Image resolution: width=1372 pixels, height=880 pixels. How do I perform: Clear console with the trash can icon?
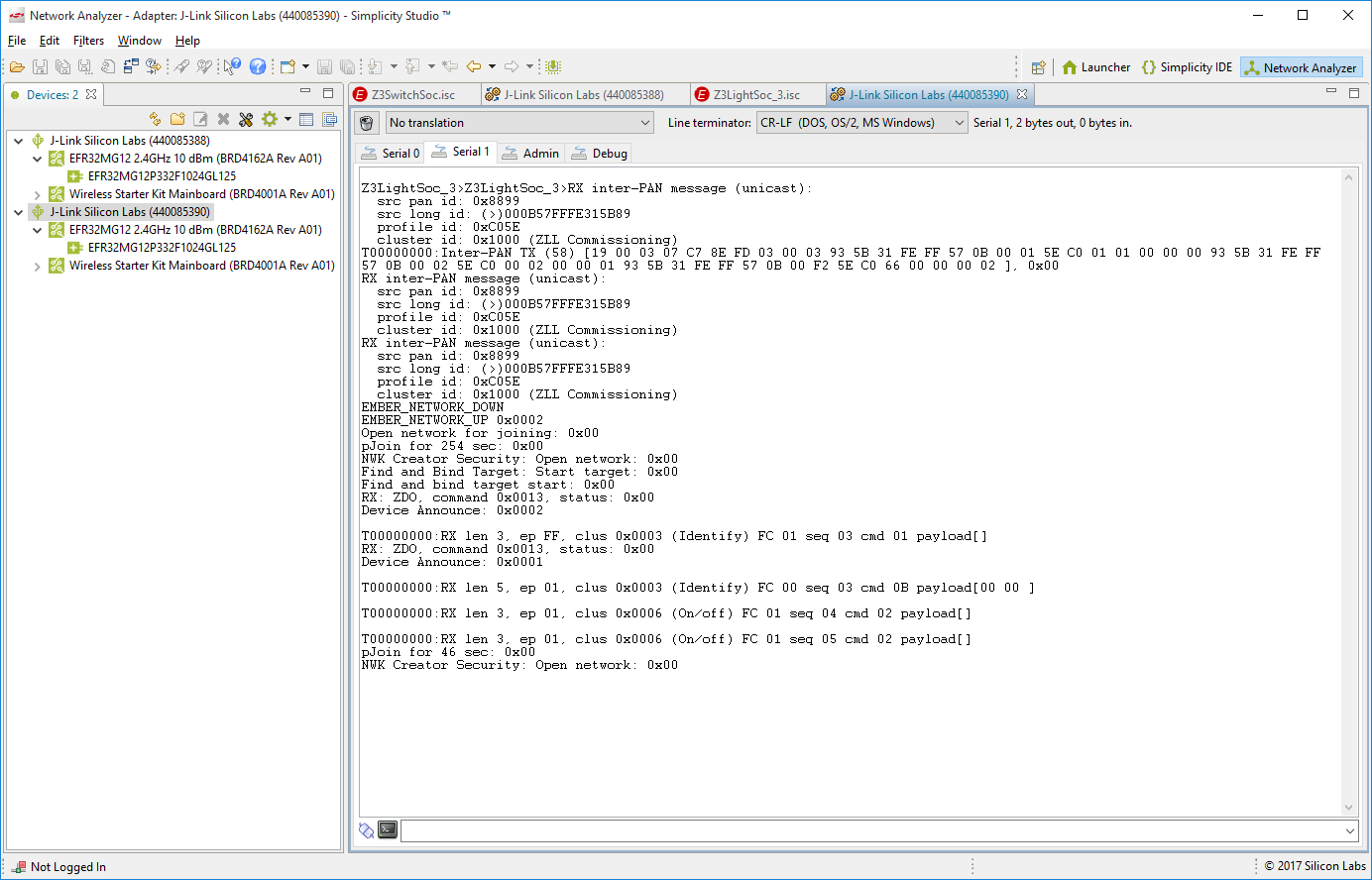[367, 123]
